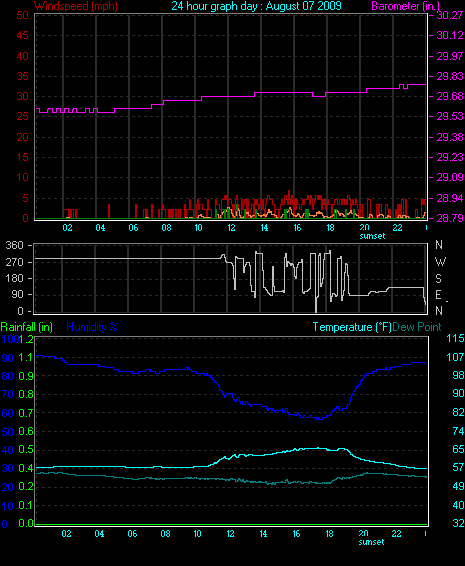Click the E compass direction label
This screenshot has width=465, height=566.
[438, 295]
